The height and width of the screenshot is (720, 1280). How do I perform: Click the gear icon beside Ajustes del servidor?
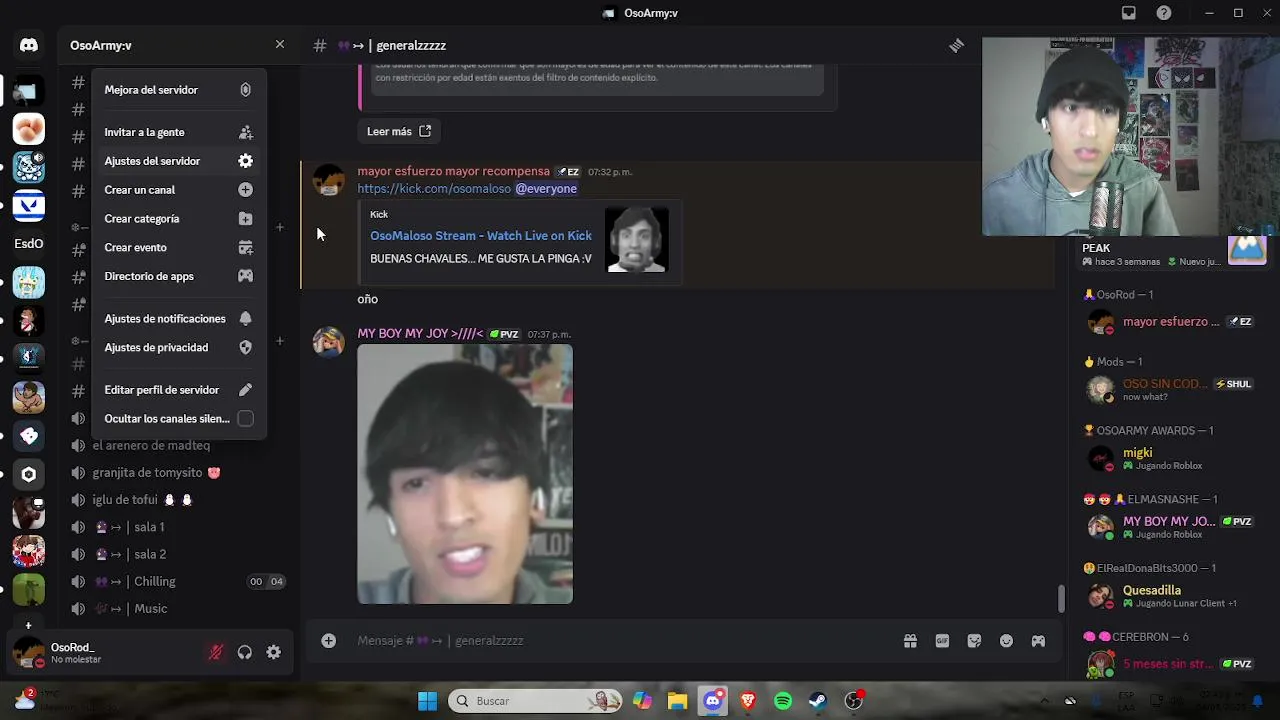(x=245, y=161)
